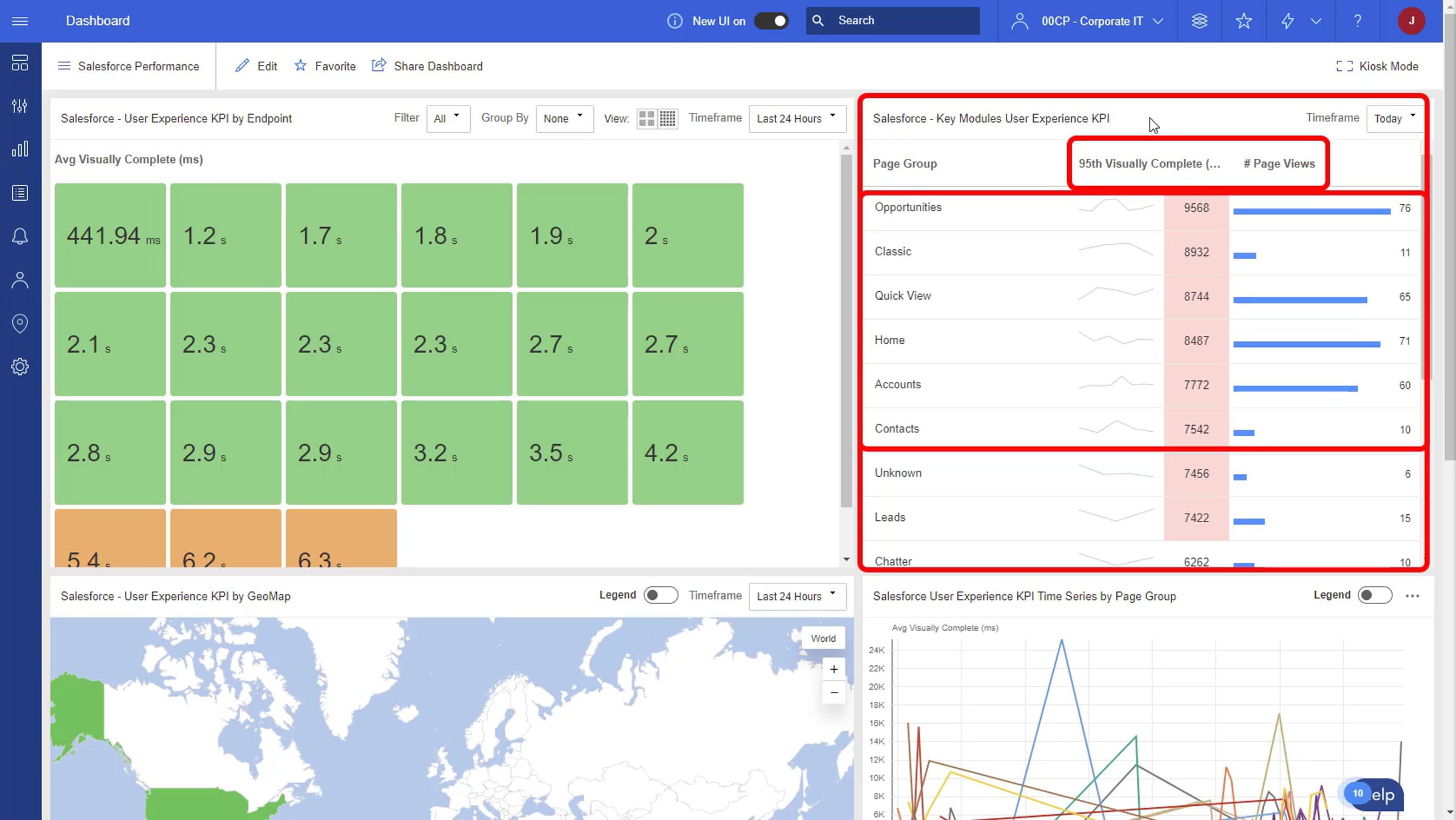Viewport: 1456px width, 820px height.
Task: Click the lightning bolt icon in header
Action: point(1287,21)
